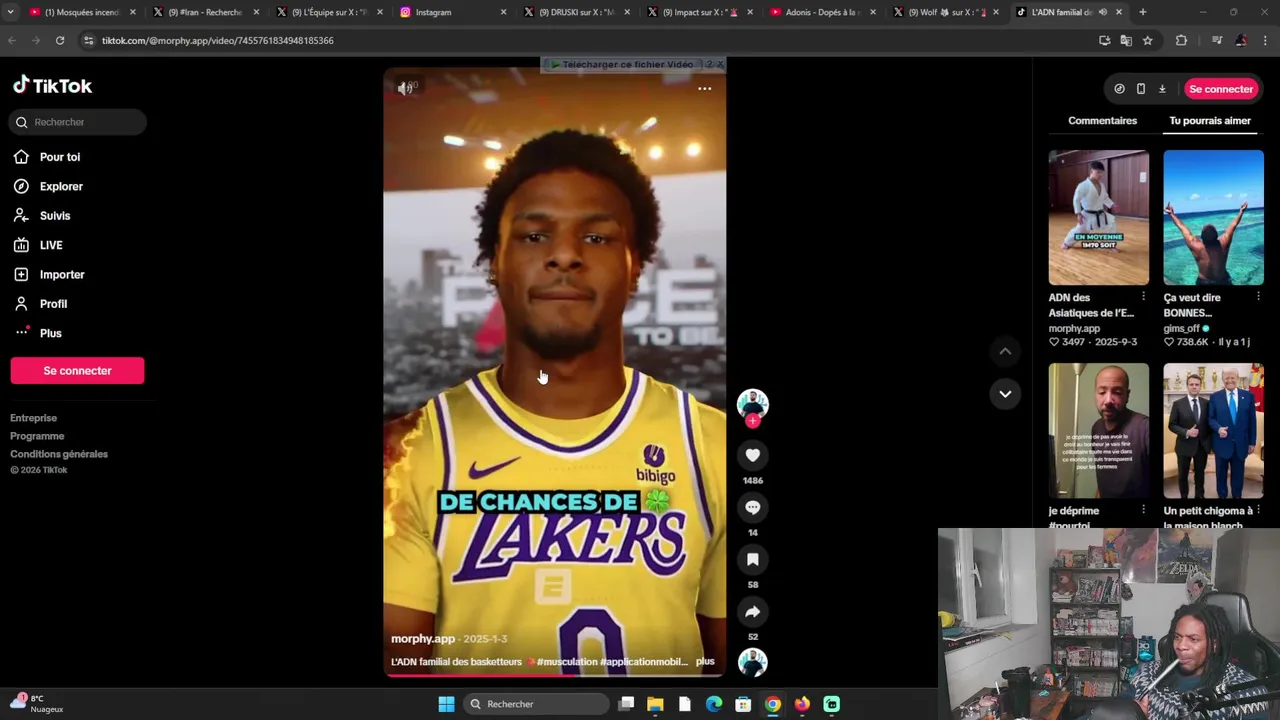Screen dimensions: 1280x720
Task: Like the video with the heart icon
Action: 753,455
